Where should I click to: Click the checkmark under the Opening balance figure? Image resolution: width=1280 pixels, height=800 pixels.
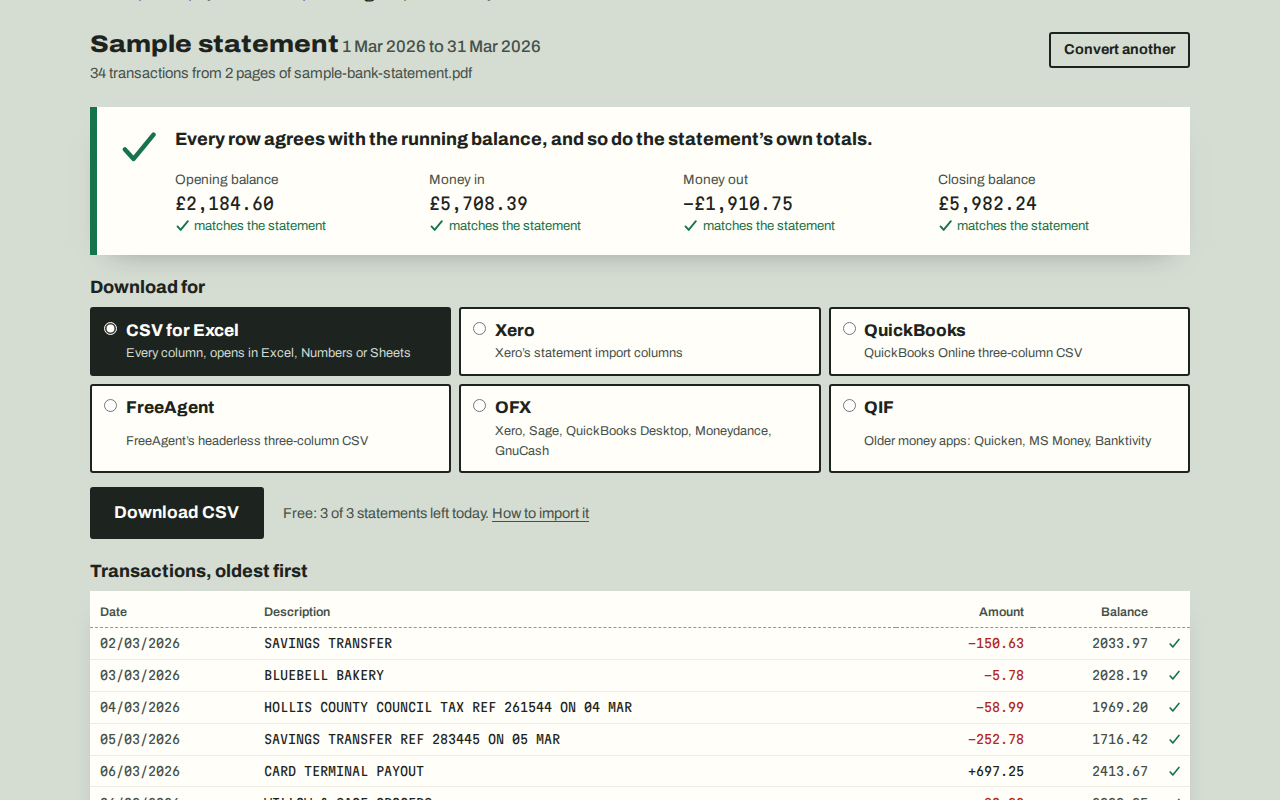182,226
